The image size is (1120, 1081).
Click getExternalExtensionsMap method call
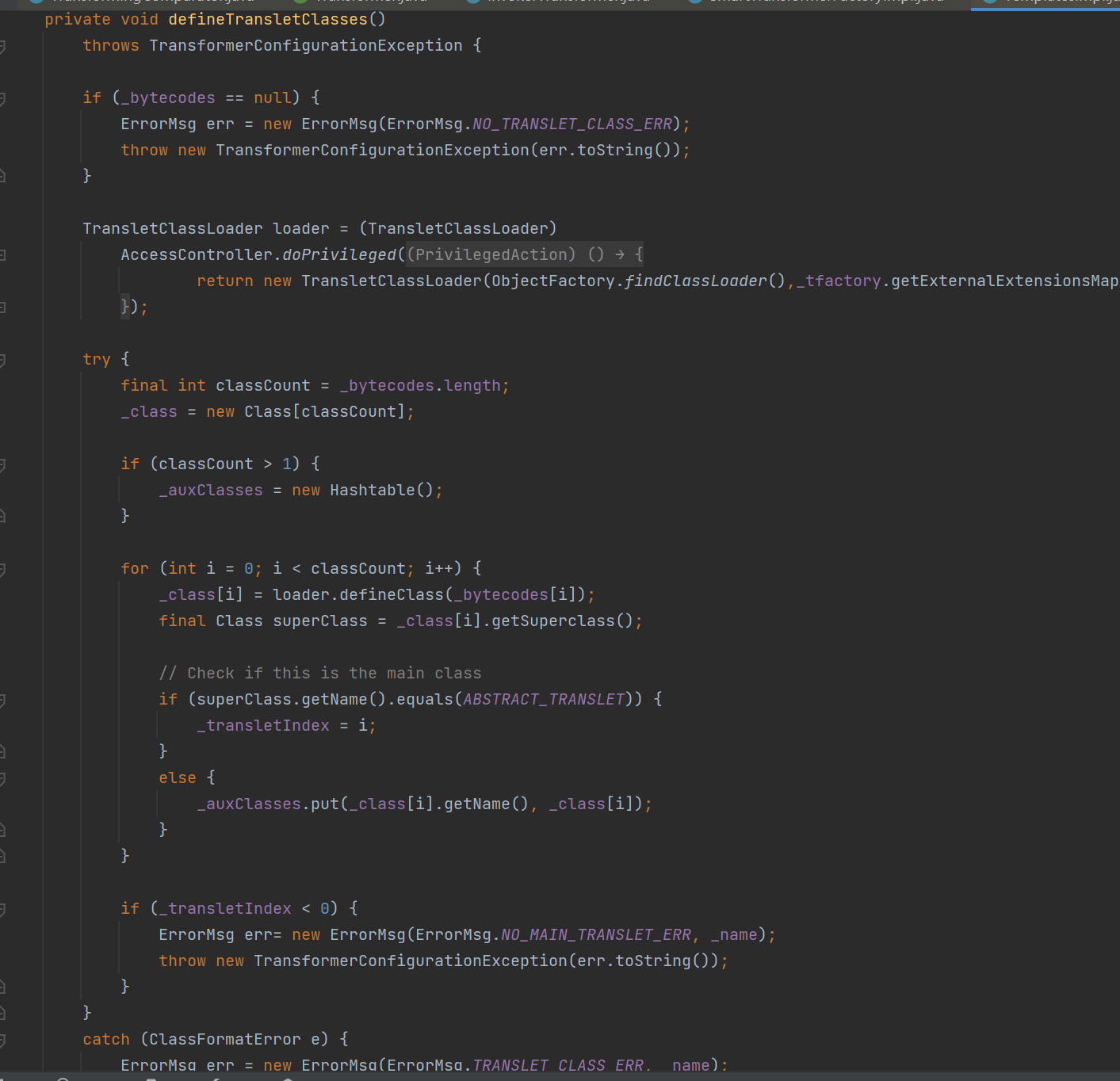click(x=1005, y=281)
